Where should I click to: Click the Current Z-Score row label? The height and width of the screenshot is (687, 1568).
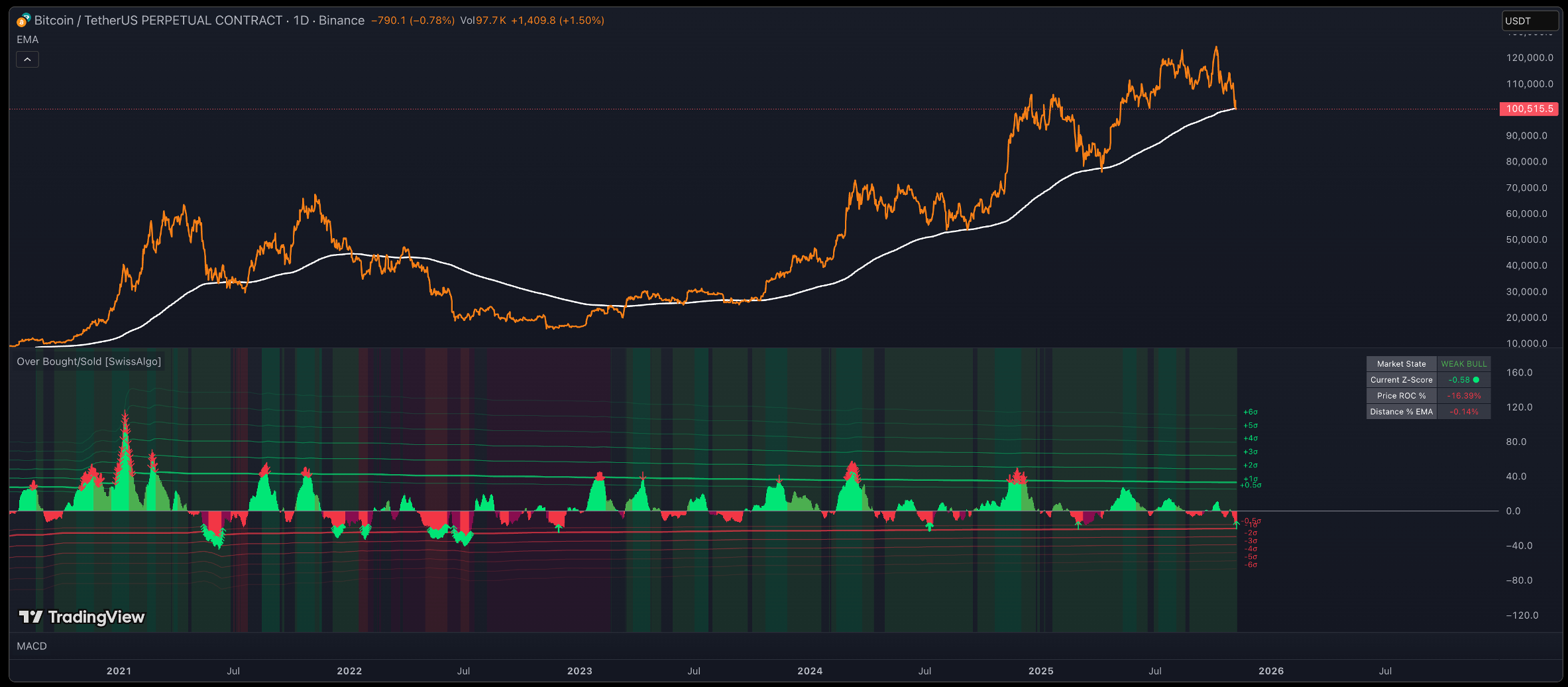coord(1401,380)
